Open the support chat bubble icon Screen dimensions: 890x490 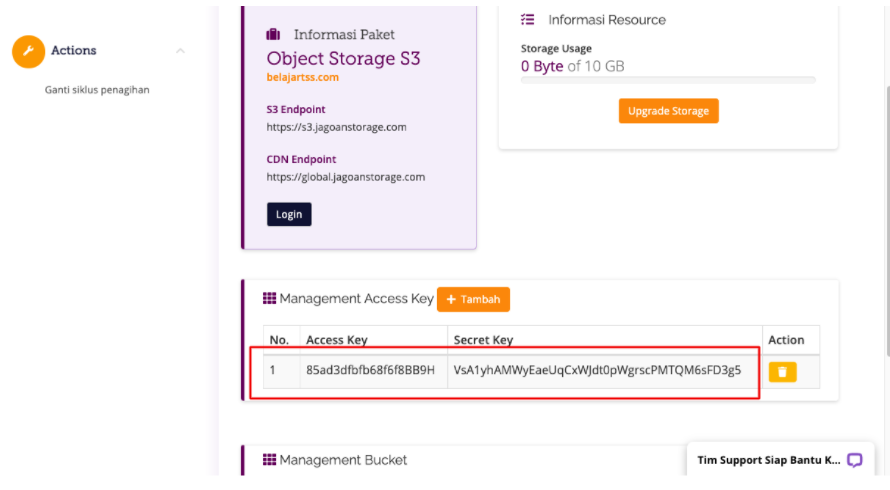854,460
